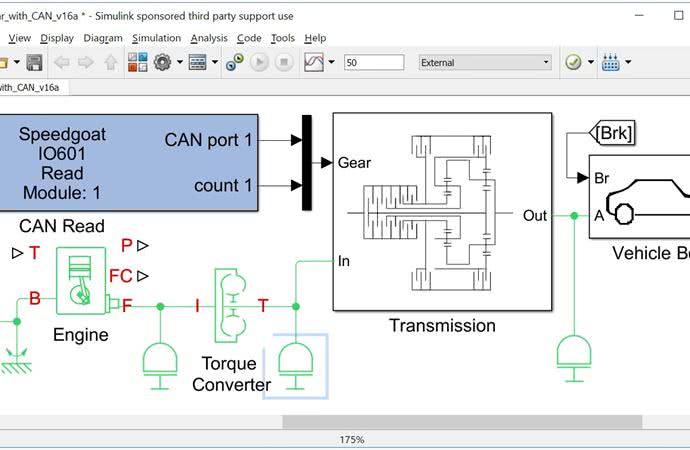Open the Analysis menu
690x450 pixels.
(x=209, y=38)
